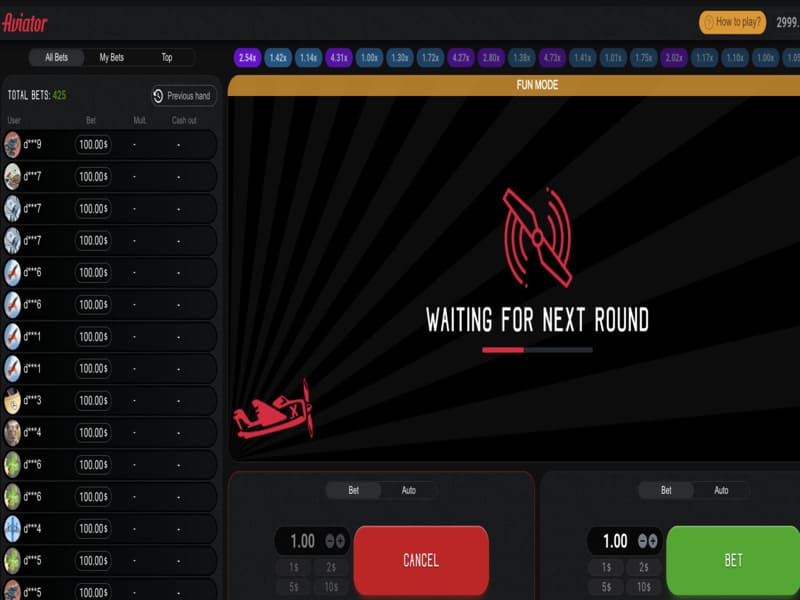The image size is (800, 600).
Task: Open the 4.27x round result
Action: coord(461,58)
